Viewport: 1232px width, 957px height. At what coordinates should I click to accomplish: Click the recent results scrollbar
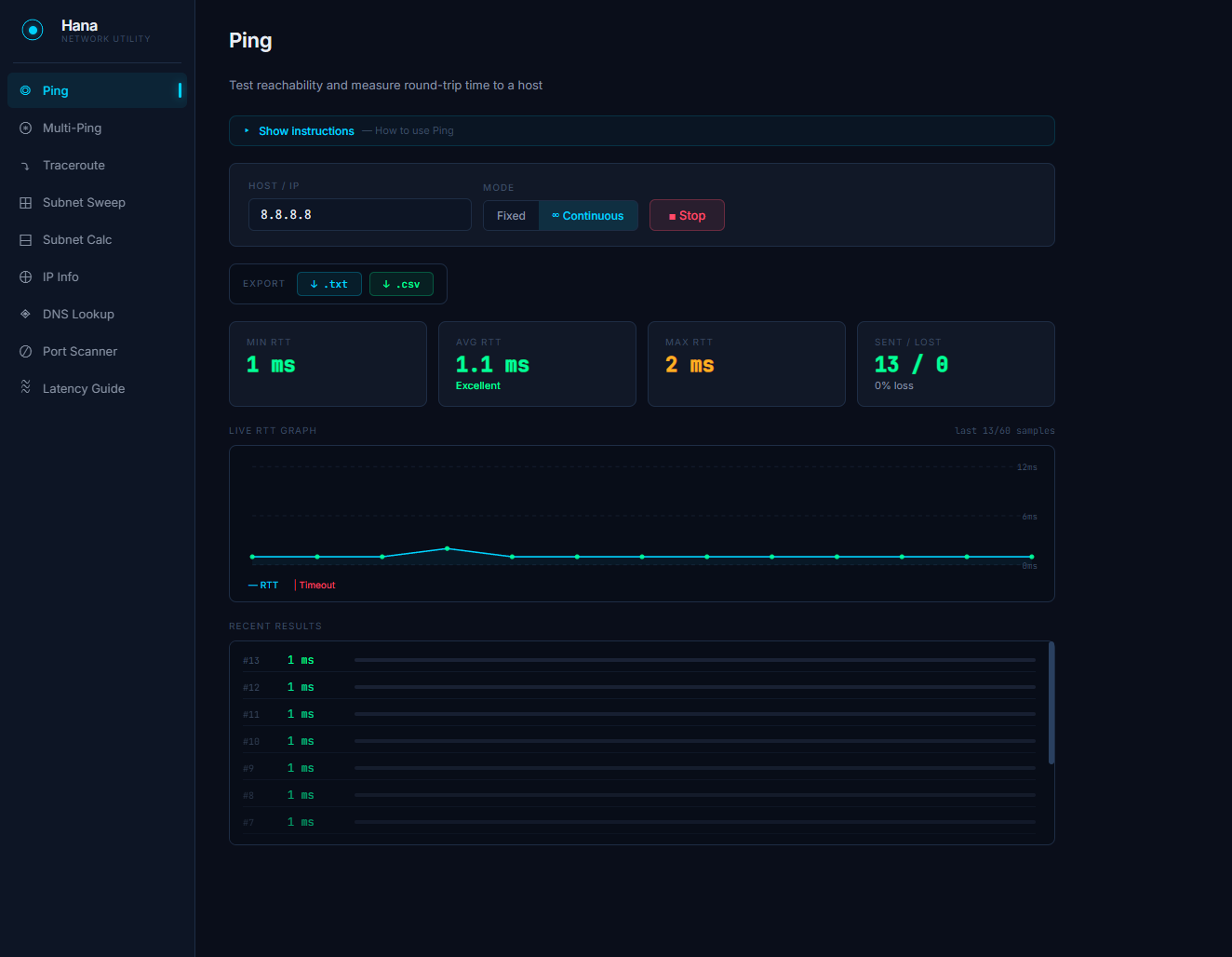(1051, 703)
